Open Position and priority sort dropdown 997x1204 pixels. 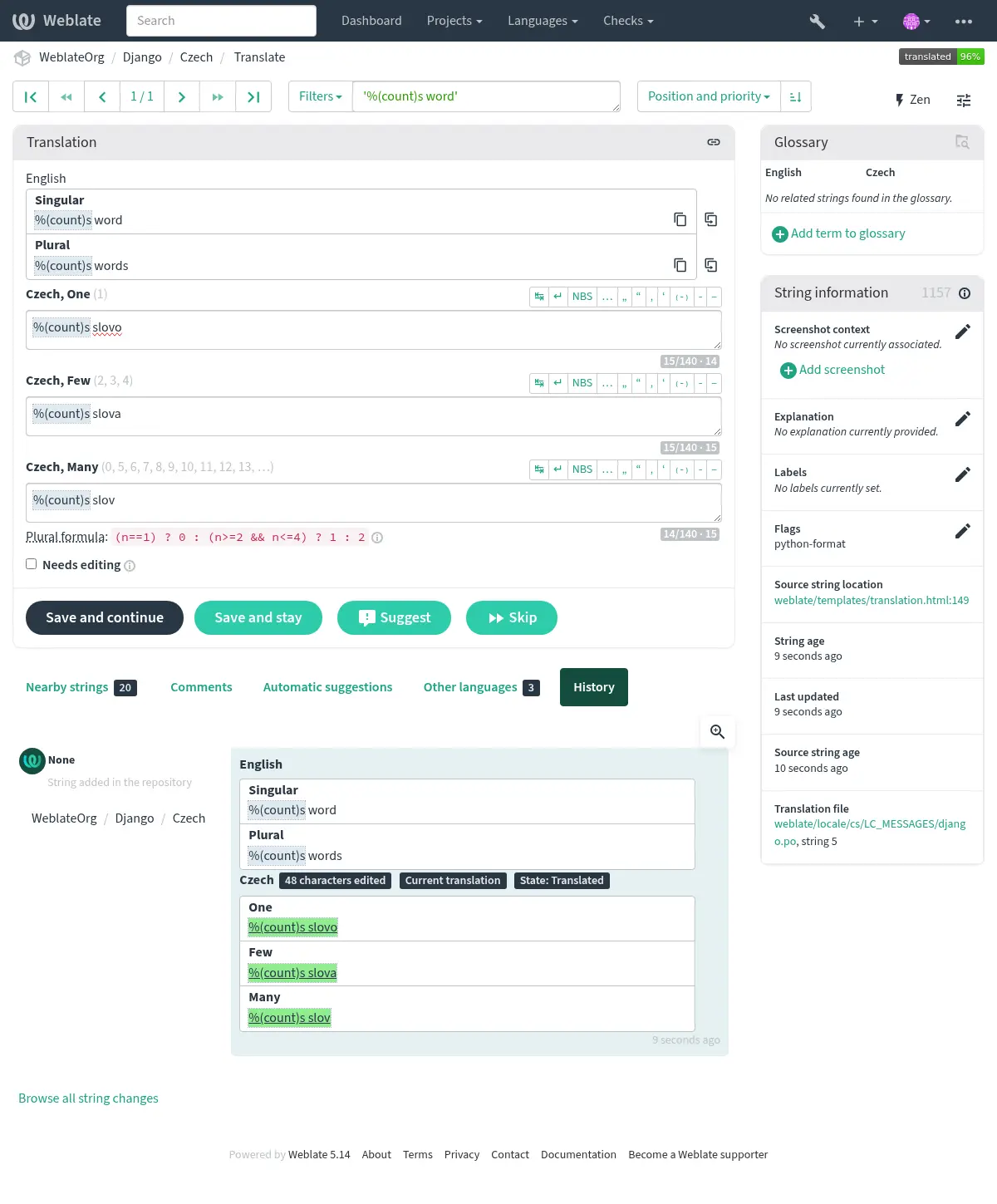710,96
